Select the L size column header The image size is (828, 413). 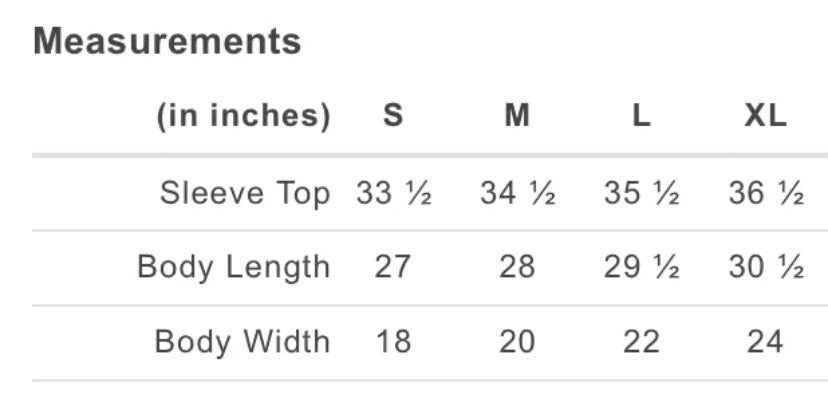click(641, 116)
